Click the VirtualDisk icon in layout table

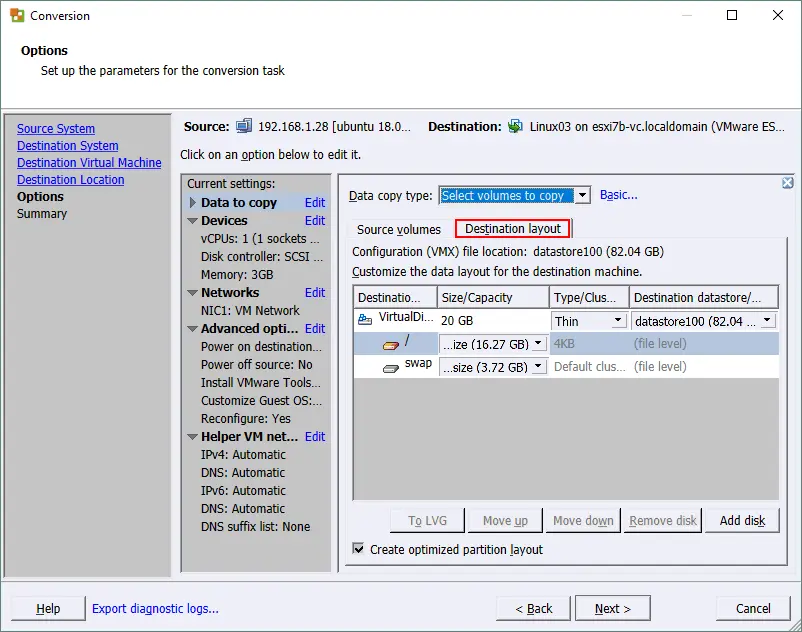click(x=365, y=320)
